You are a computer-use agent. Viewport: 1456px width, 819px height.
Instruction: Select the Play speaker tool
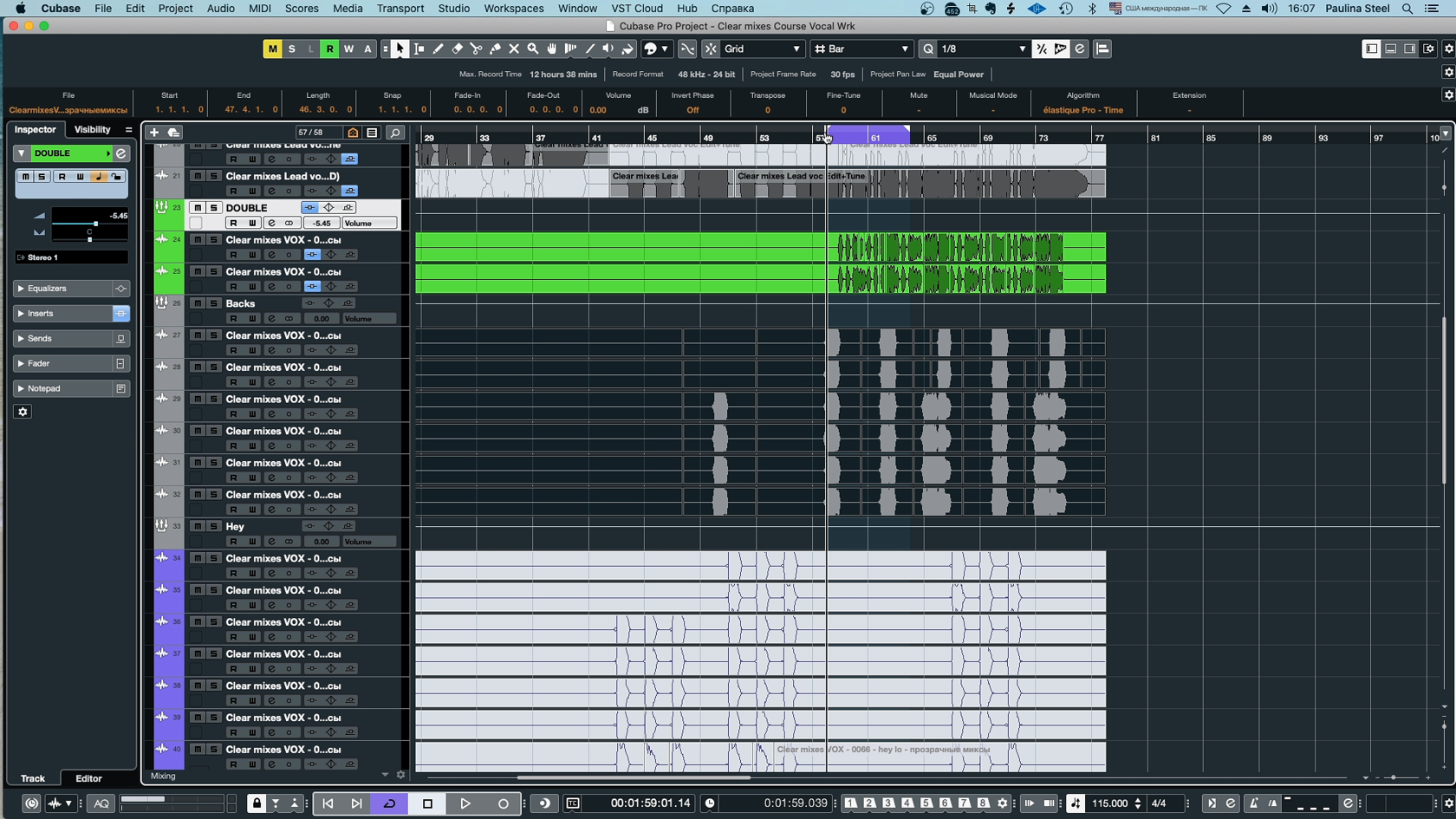pyautogui.click(x=608, y=49)
